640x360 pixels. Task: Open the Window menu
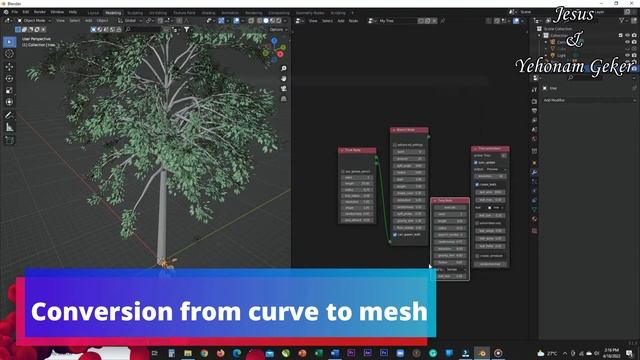pyautogui.click(x=57, y=12)
